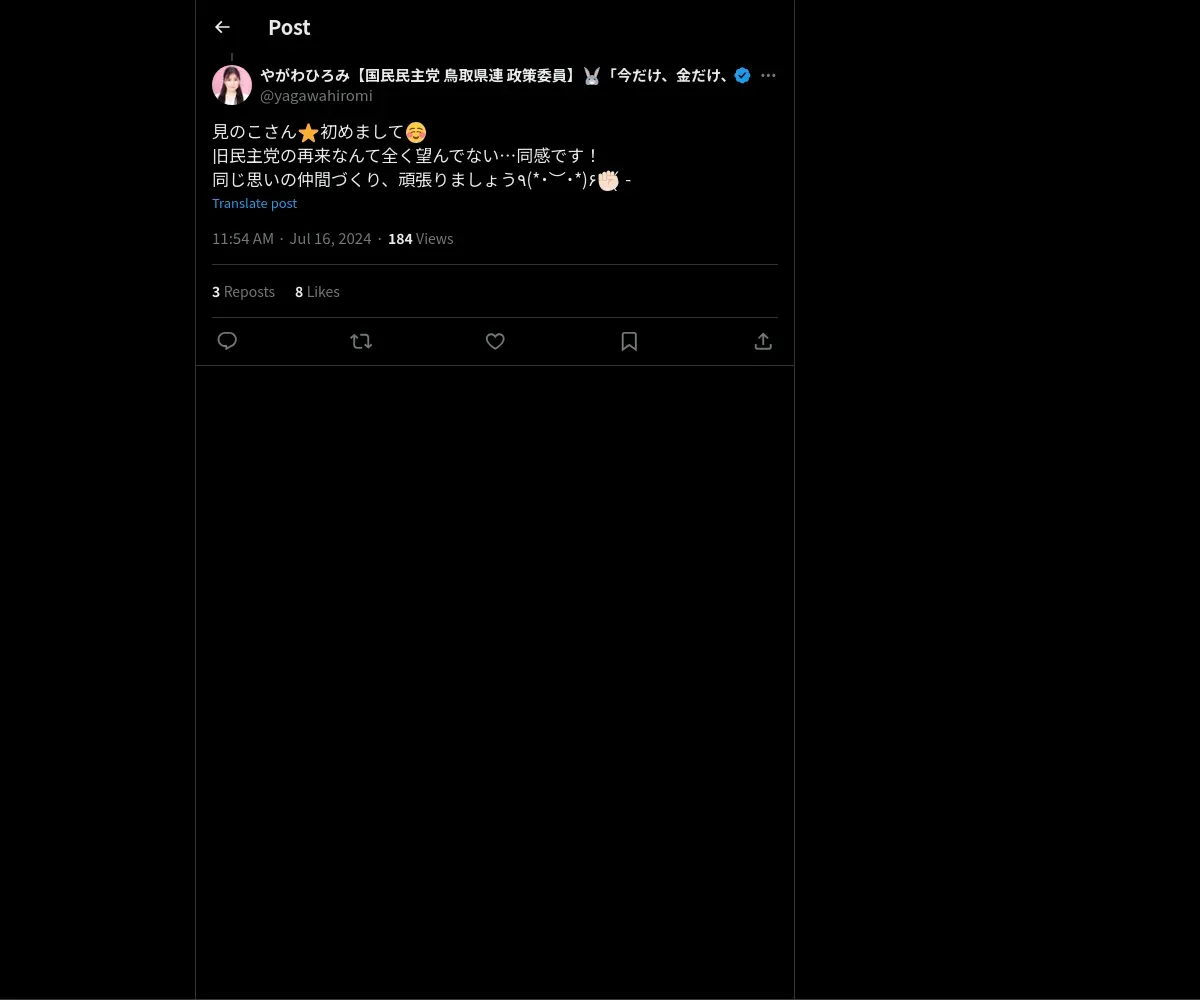1200x1000 pixels.
Task: Click the 184 Views count
Action: (x=420, y=238)
